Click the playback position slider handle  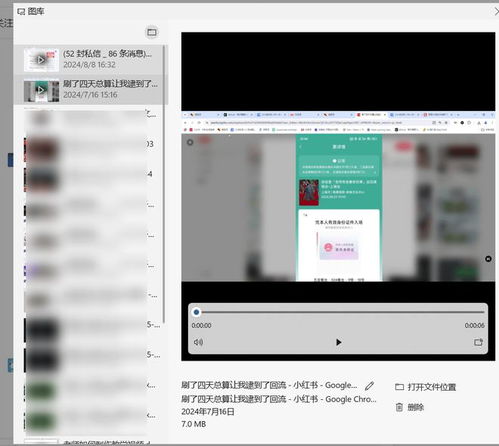[196, 312]
